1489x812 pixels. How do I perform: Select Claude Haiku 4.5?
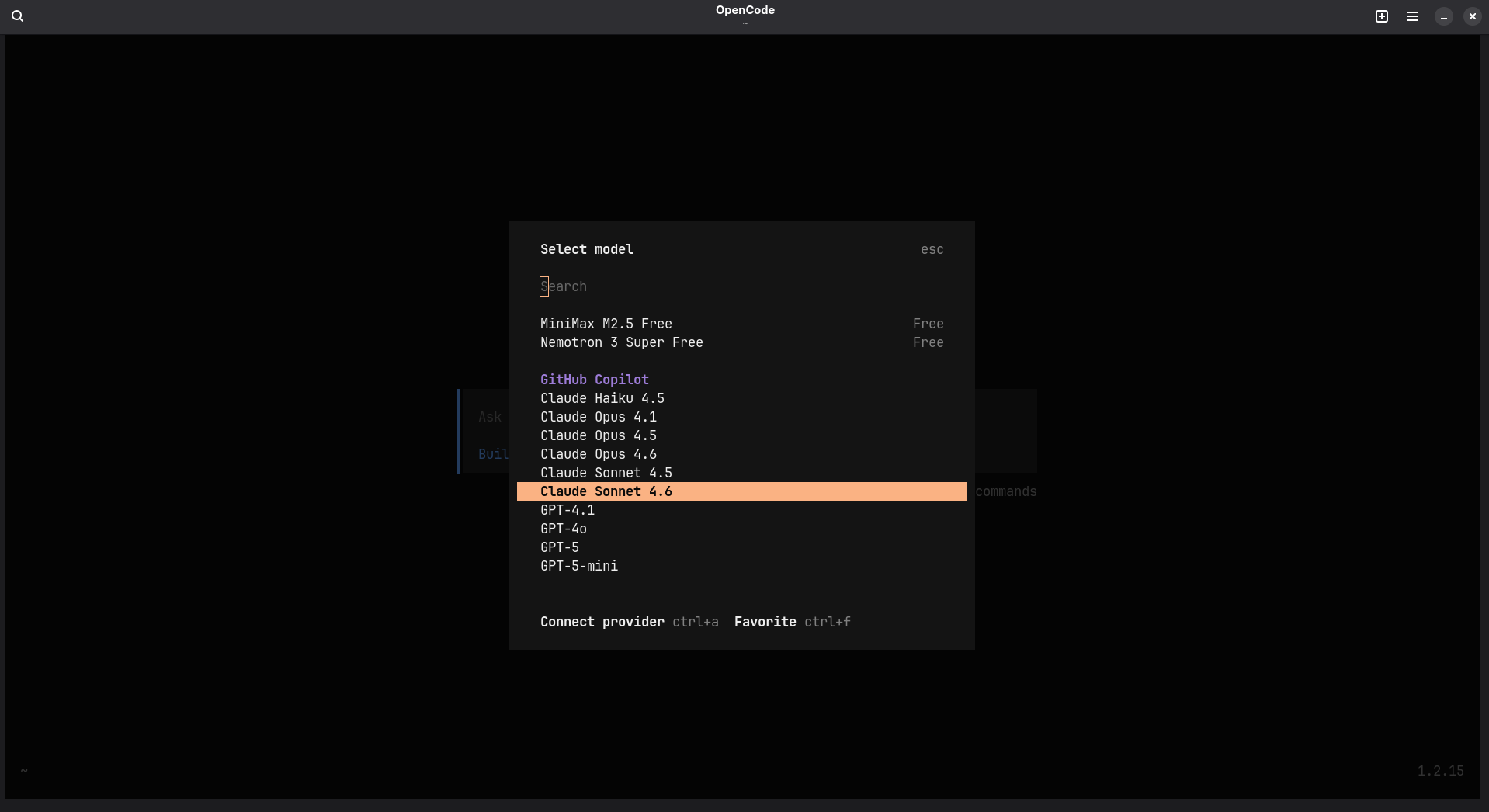(602, 398)
